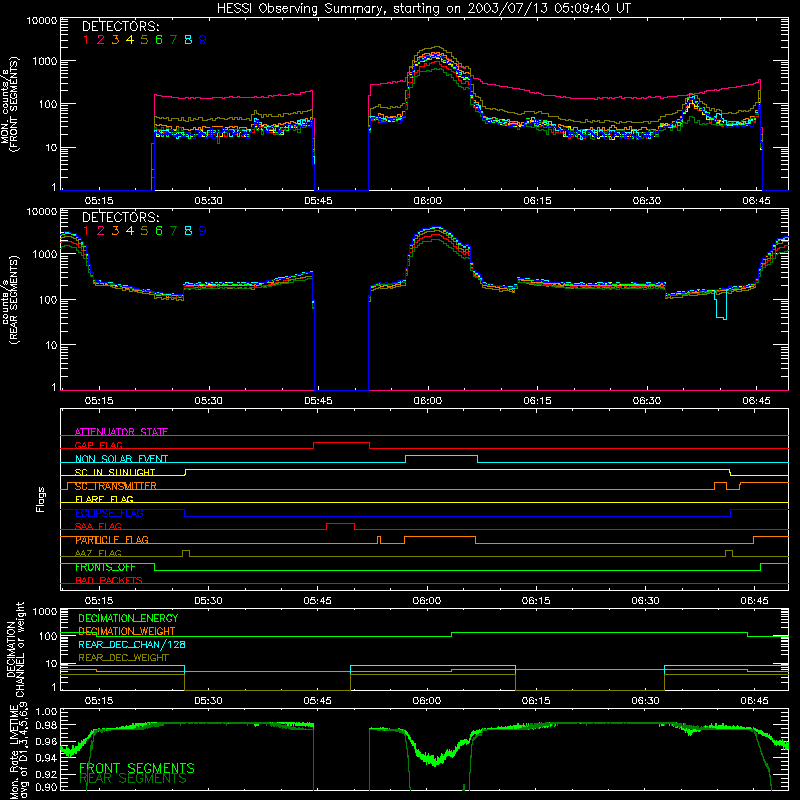Click 05:15 time label under front segments plot
The width and height of the screenshot is (800, 800).
tap(99, 201)
